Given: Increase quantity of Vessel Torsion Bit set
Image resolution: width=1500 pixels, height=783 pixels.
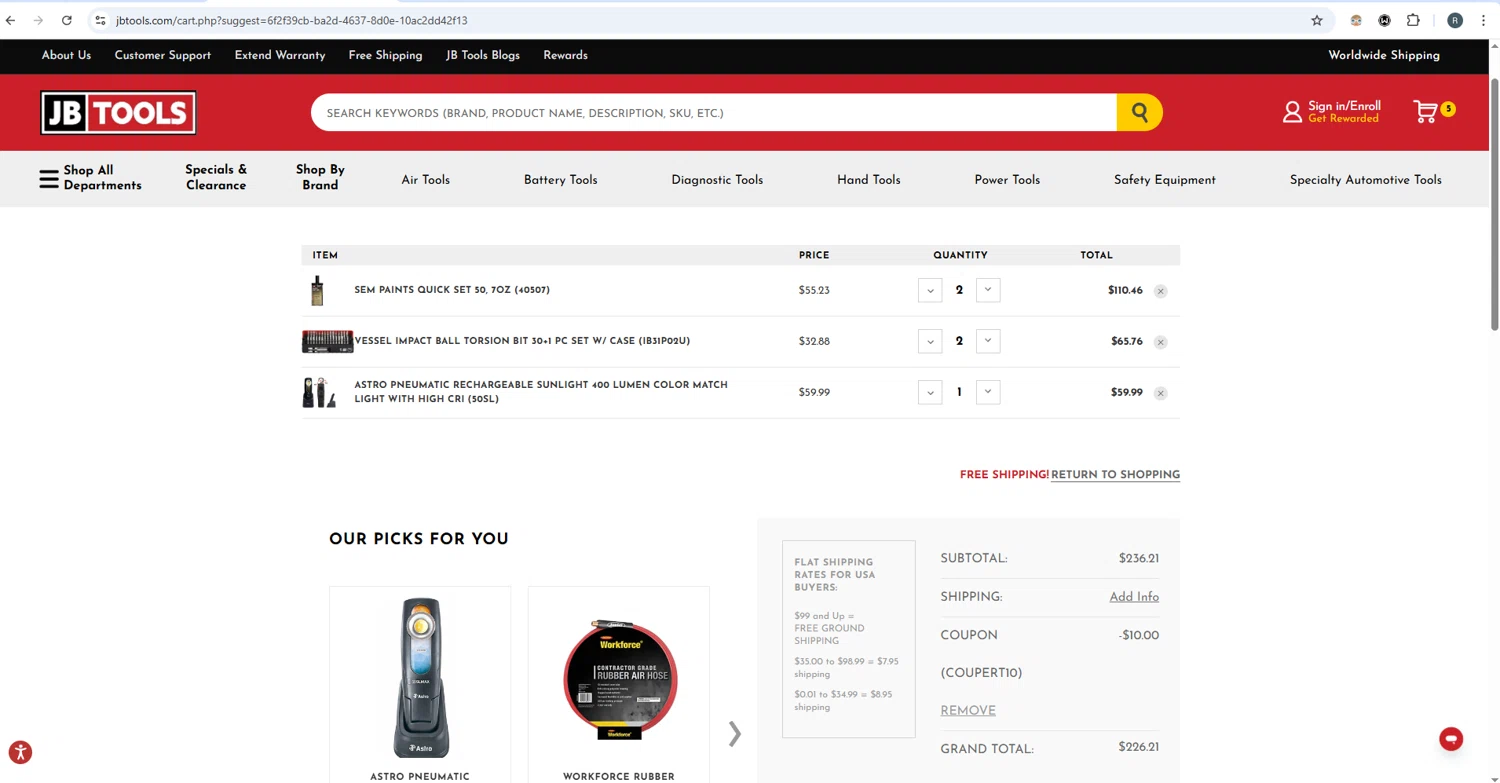Looking at the screenshot, I should 988,341.
